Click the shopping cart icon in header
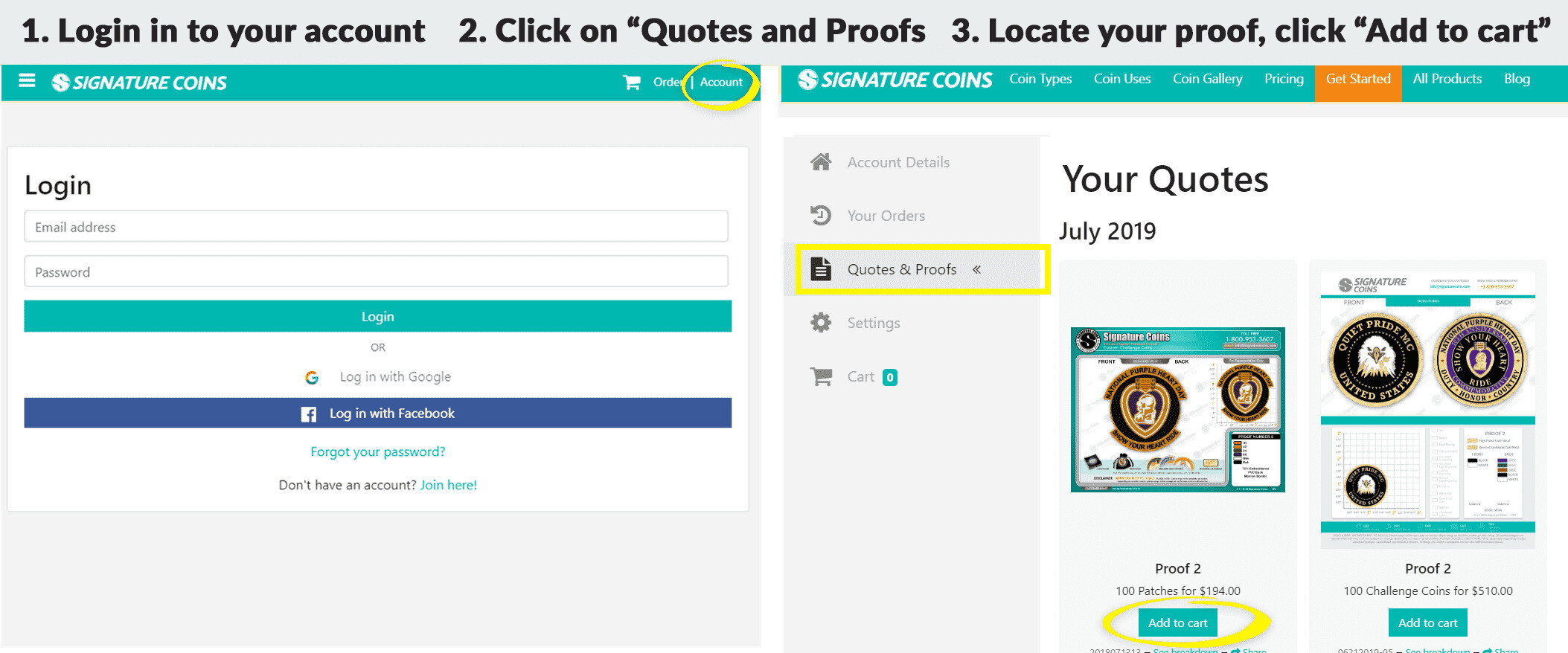Screen dimensions: 1568x653 tap(632, 82)
